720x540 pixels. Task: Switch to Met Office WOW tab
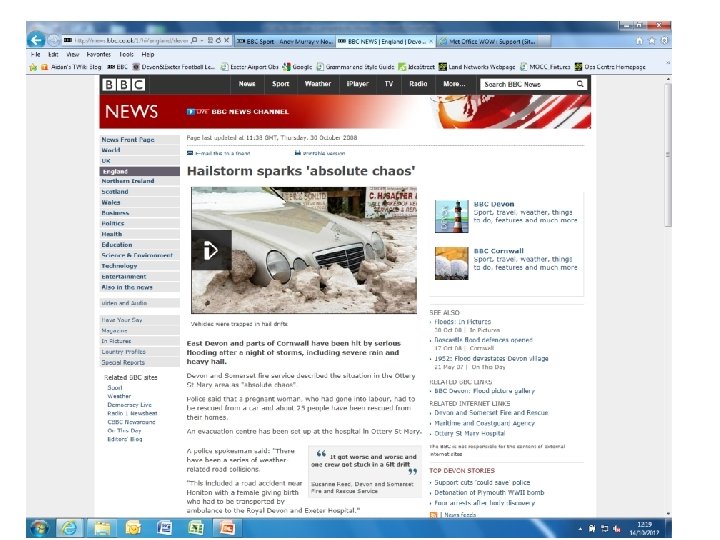pos(492,41)
